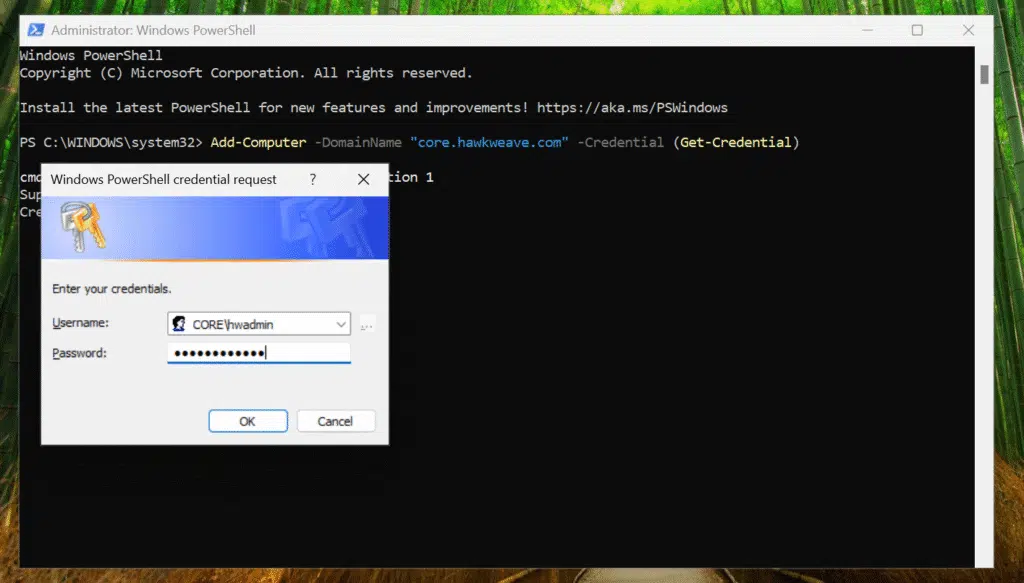Image resolution: width=1024 pixels, height=583 pixels.
Task: Click the Add-Computer command text
Action: (258, 142)
